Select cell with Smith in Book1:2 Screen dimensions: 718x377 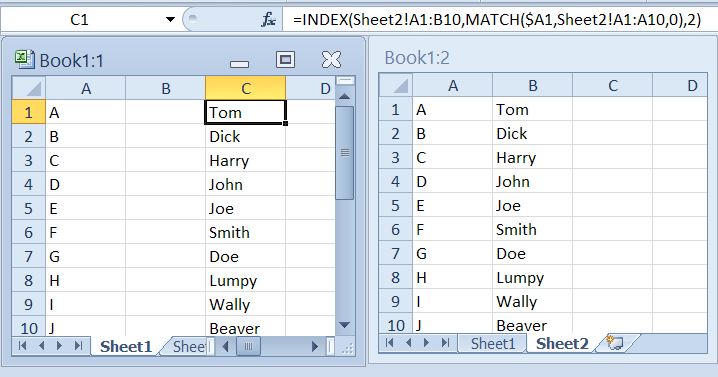[533, 229]
